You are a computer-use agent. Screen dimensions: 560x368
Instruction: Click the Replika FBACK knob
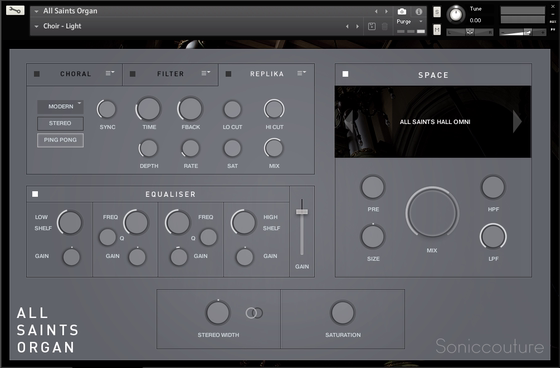[190, 108]
